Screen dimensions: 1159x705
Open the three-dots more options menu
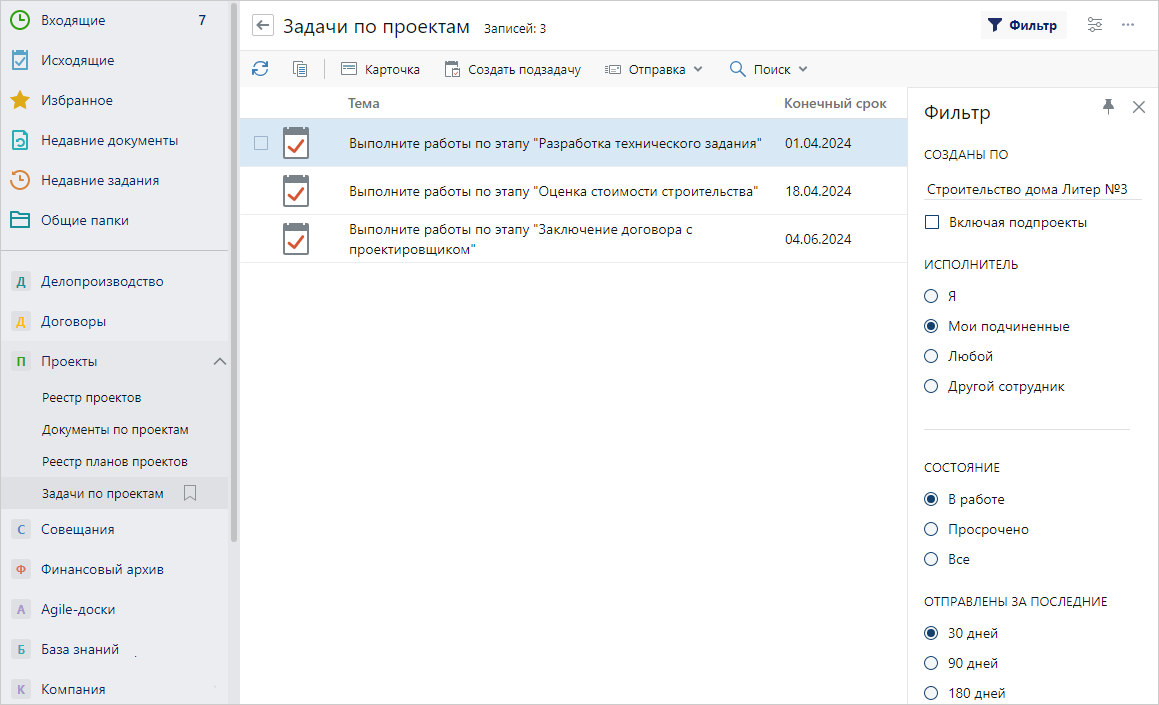(x=1128, y=25)
